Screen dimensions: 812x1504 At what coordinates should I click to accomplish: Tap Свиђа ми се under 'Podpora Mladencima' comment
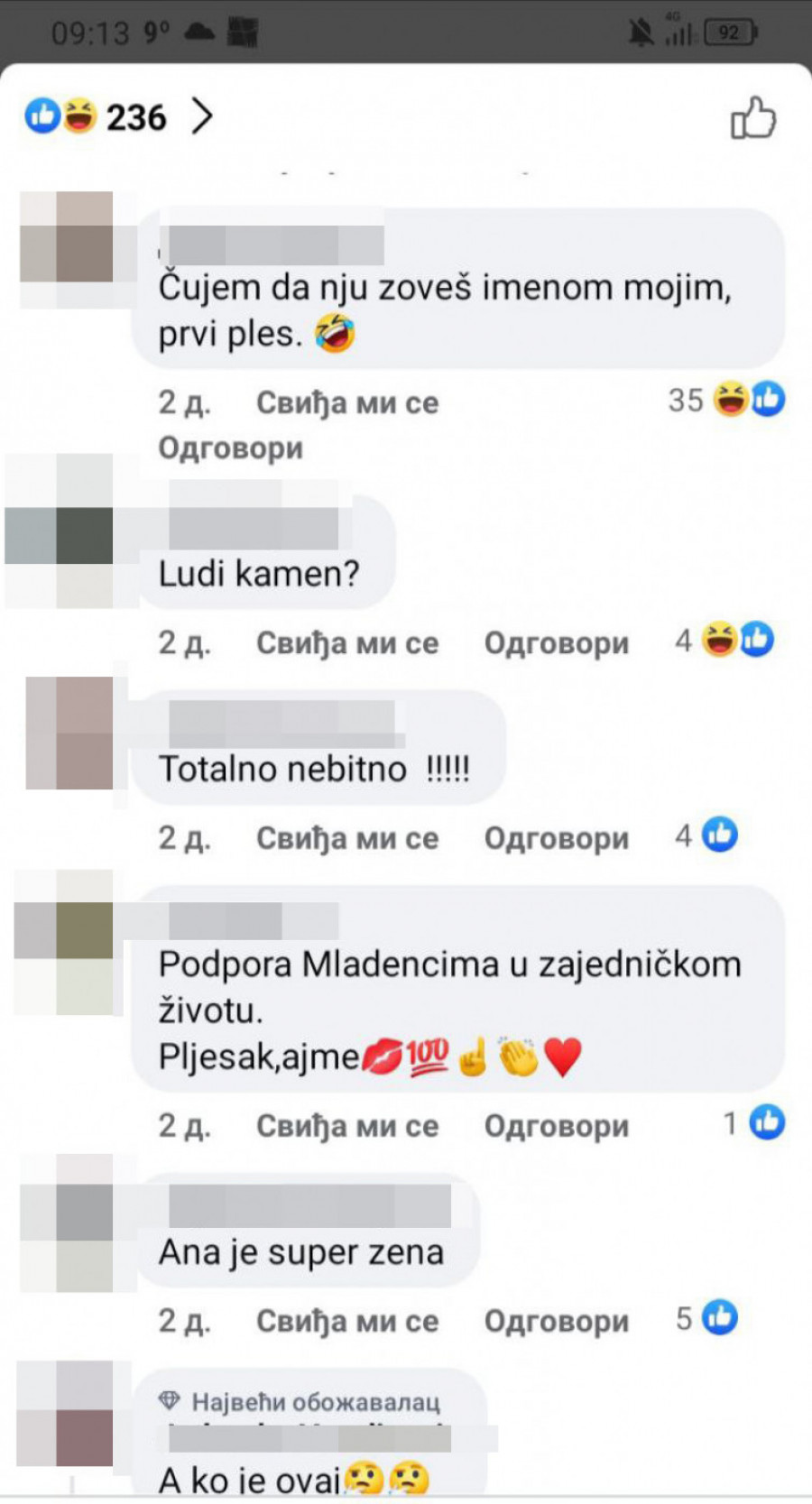click(x=347, y=1126)
